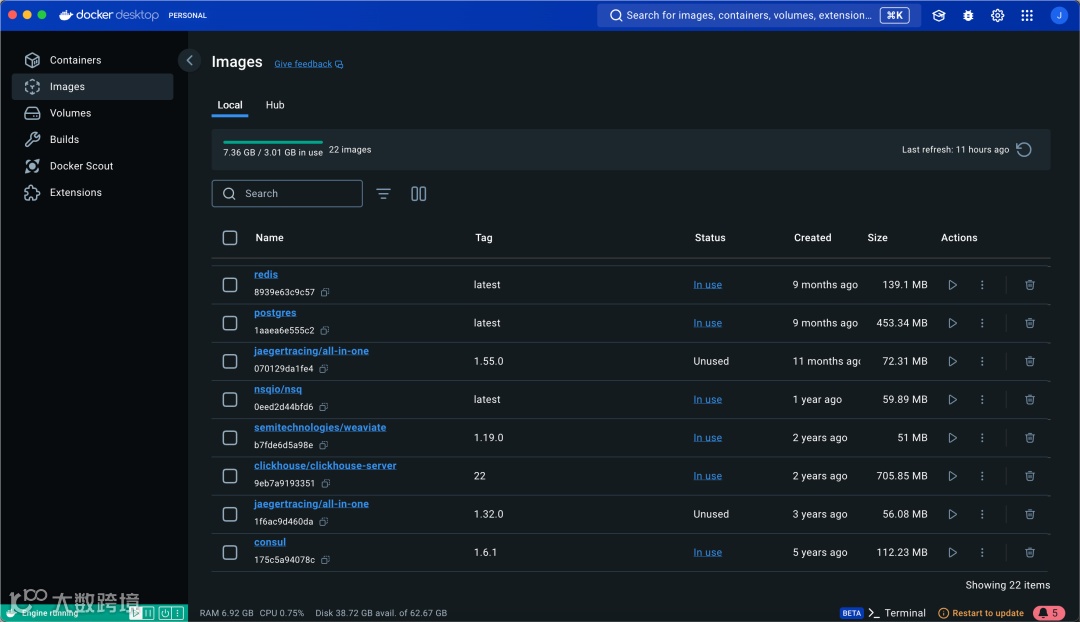Viewport: 1080px width, 622px height.
Task: Select Images in the sidebar
Action: coord(92,87)
